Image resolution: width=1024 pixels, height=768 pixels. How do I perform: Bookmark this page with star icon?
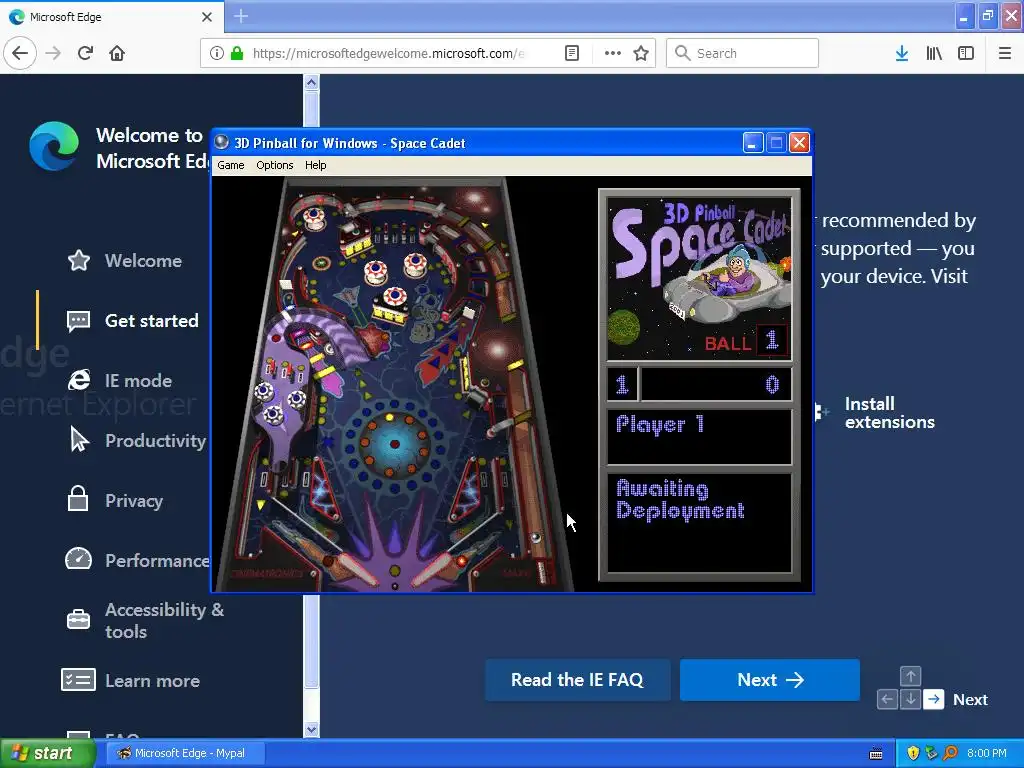pyautogui.click(x=641, y=53)
